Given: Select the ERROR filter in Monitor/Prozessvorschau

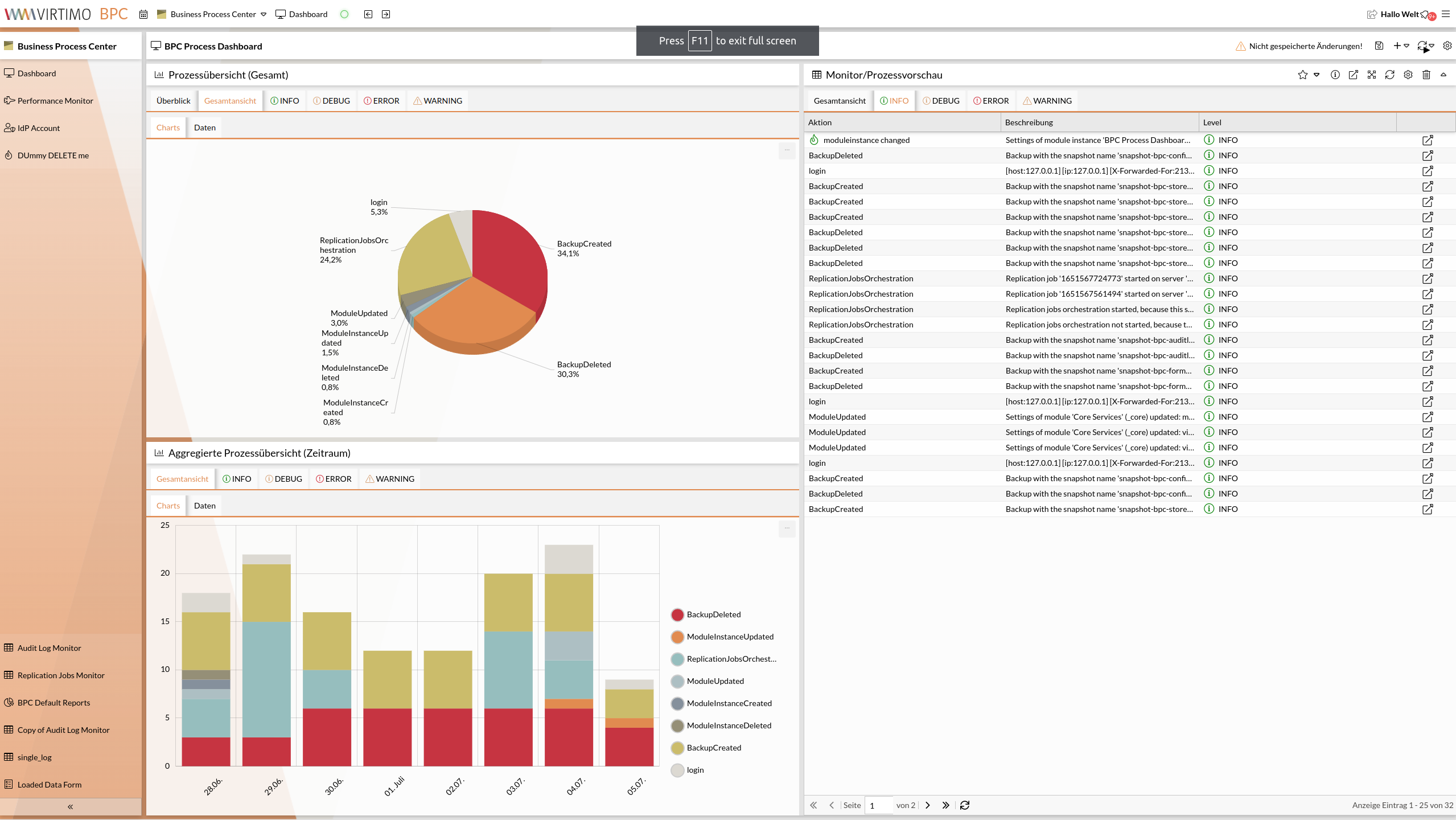Looking at the screenshot, I should point(990,100).
